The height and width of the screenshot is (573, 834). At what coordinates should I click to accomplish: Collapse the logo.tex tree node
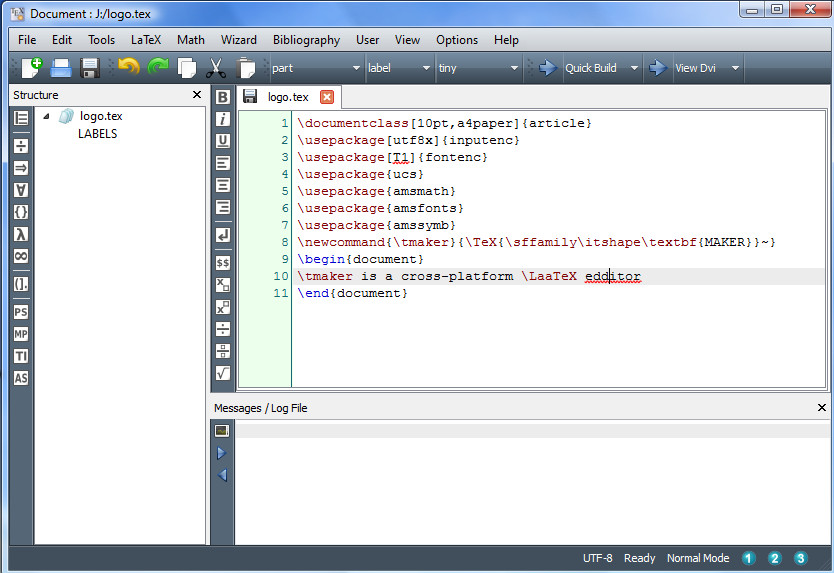click(46, 116)
